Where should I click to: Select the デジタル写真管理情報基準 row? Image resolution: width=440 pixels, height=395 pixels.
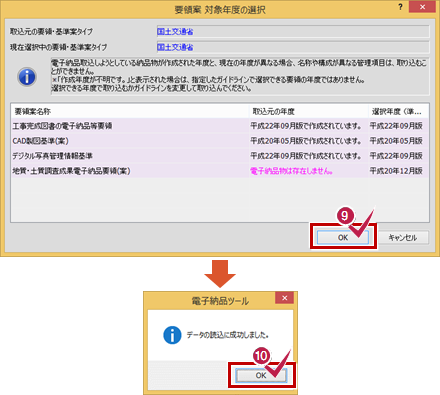click(x=220, y=156)
